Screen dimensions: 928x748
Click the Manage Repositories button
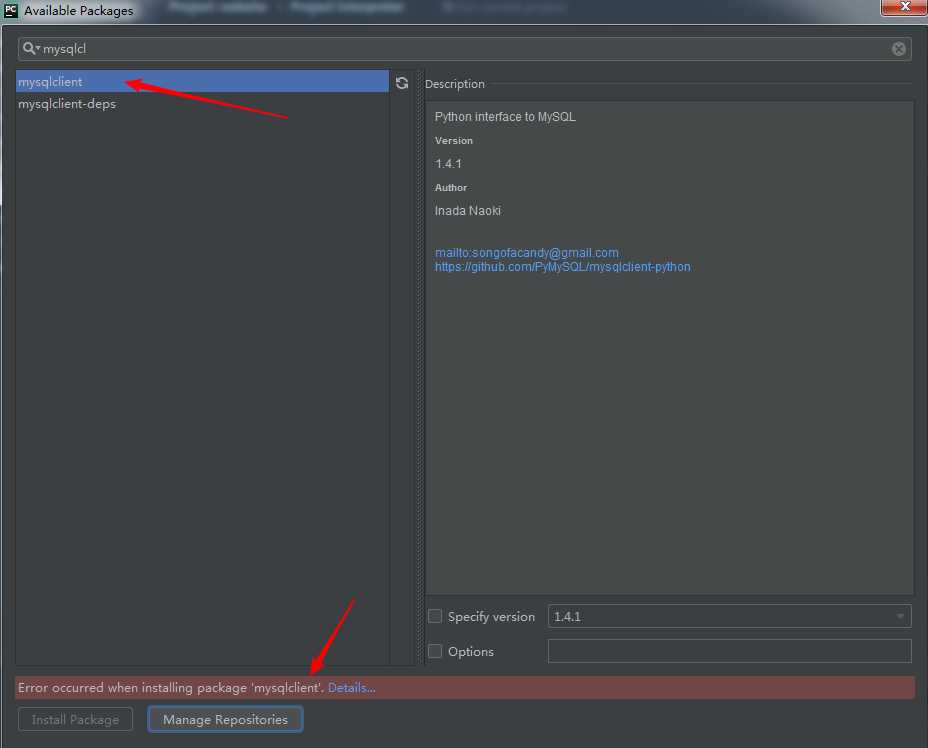pyautogui.click(x=225, y=720)
